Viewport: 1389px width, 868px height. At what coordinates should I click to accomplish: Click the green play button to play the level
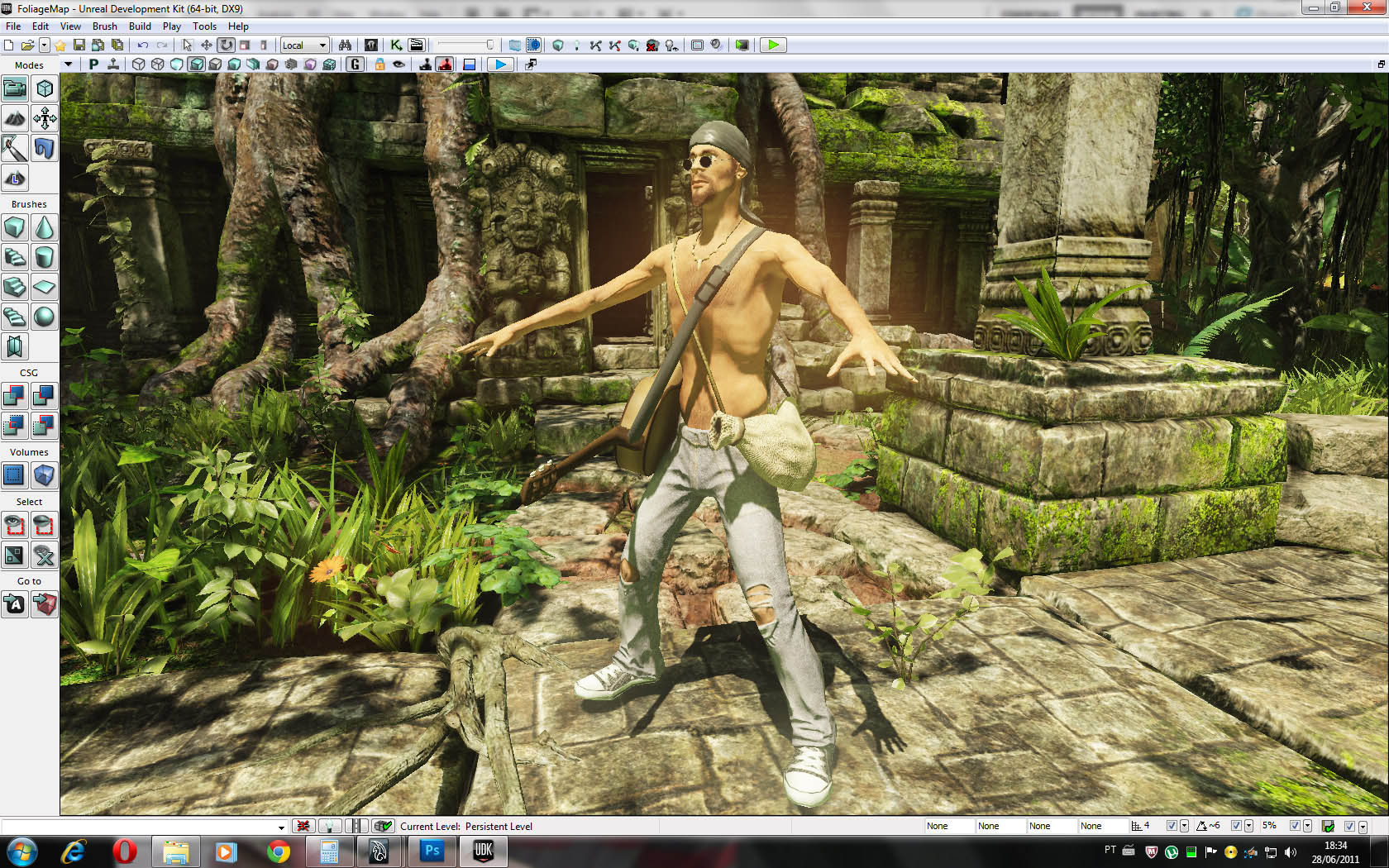773,45
